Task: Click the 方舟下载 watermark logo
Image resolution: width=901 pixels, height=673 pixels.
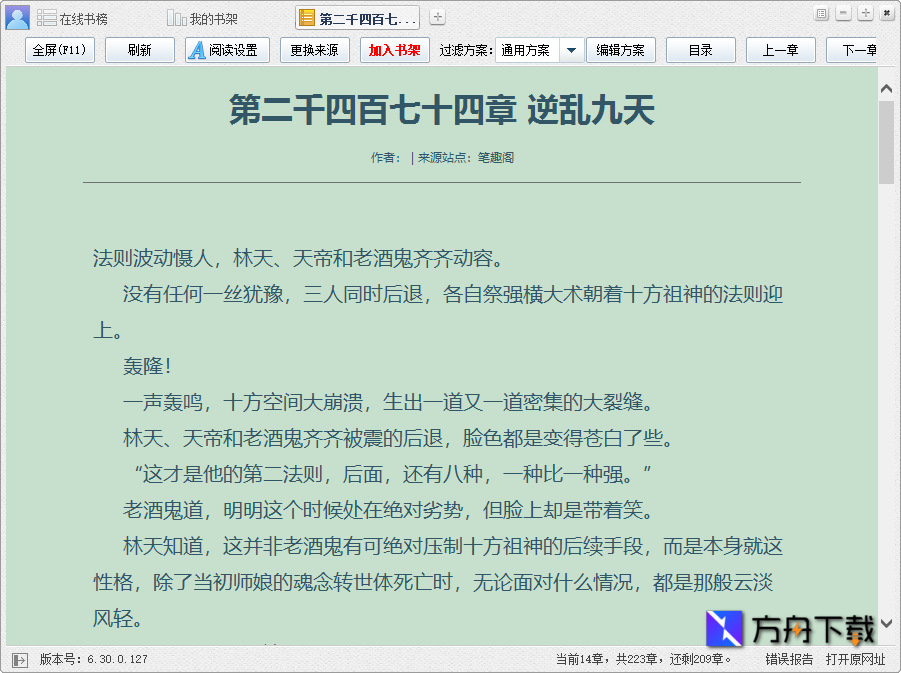Action: click(723, 629)
